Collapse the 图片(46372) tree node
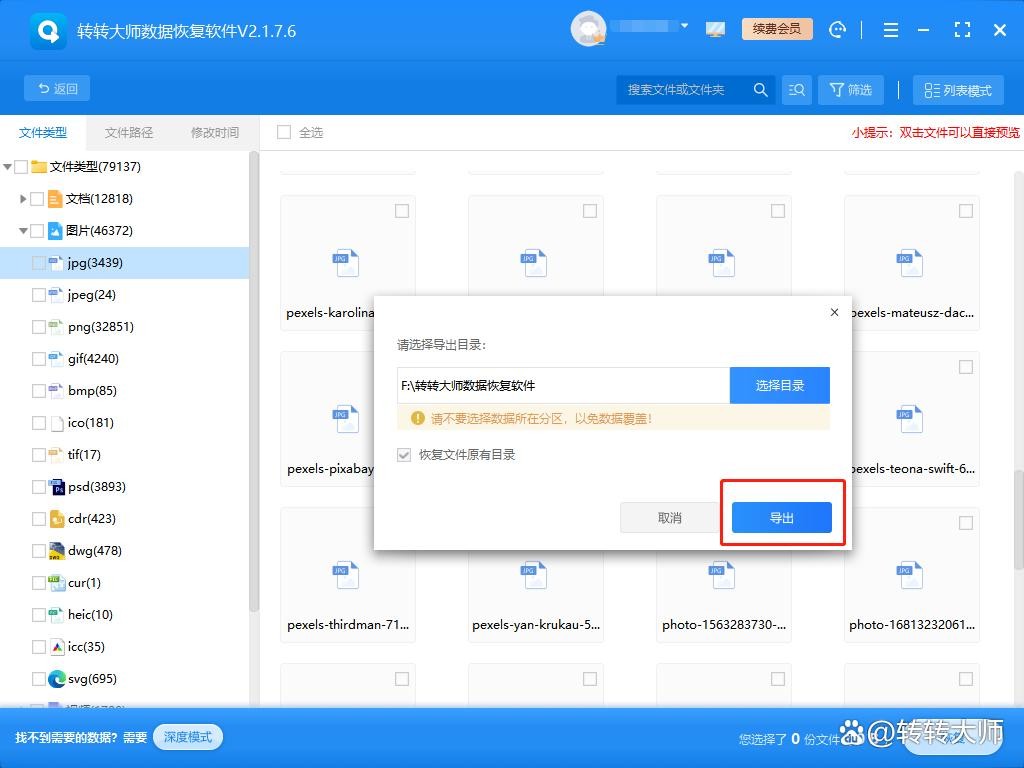 coord(23,231)
